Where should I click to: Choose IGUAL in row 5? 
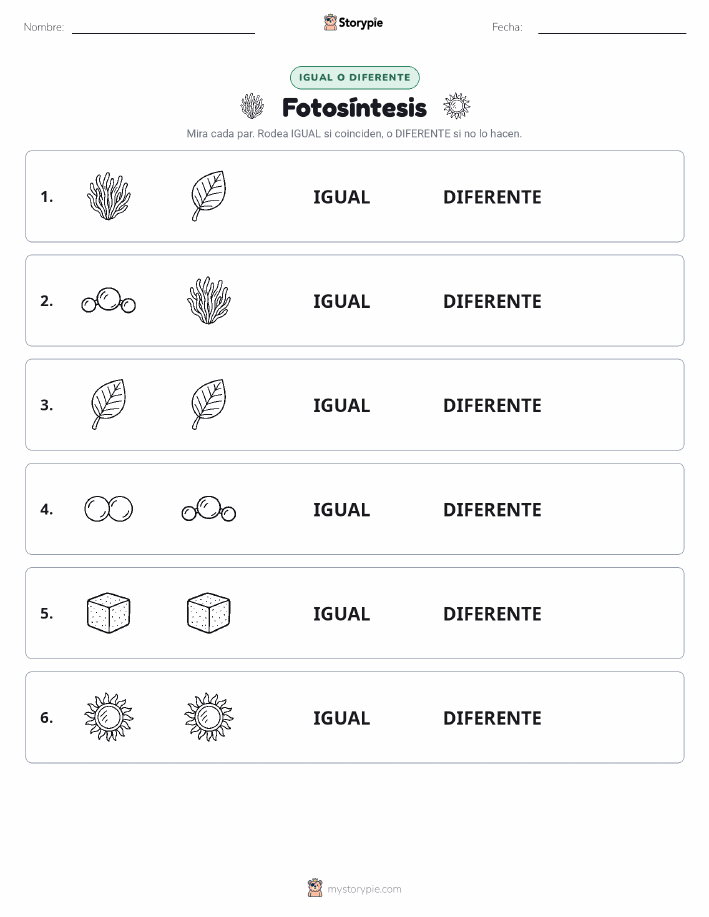[342, 613]
